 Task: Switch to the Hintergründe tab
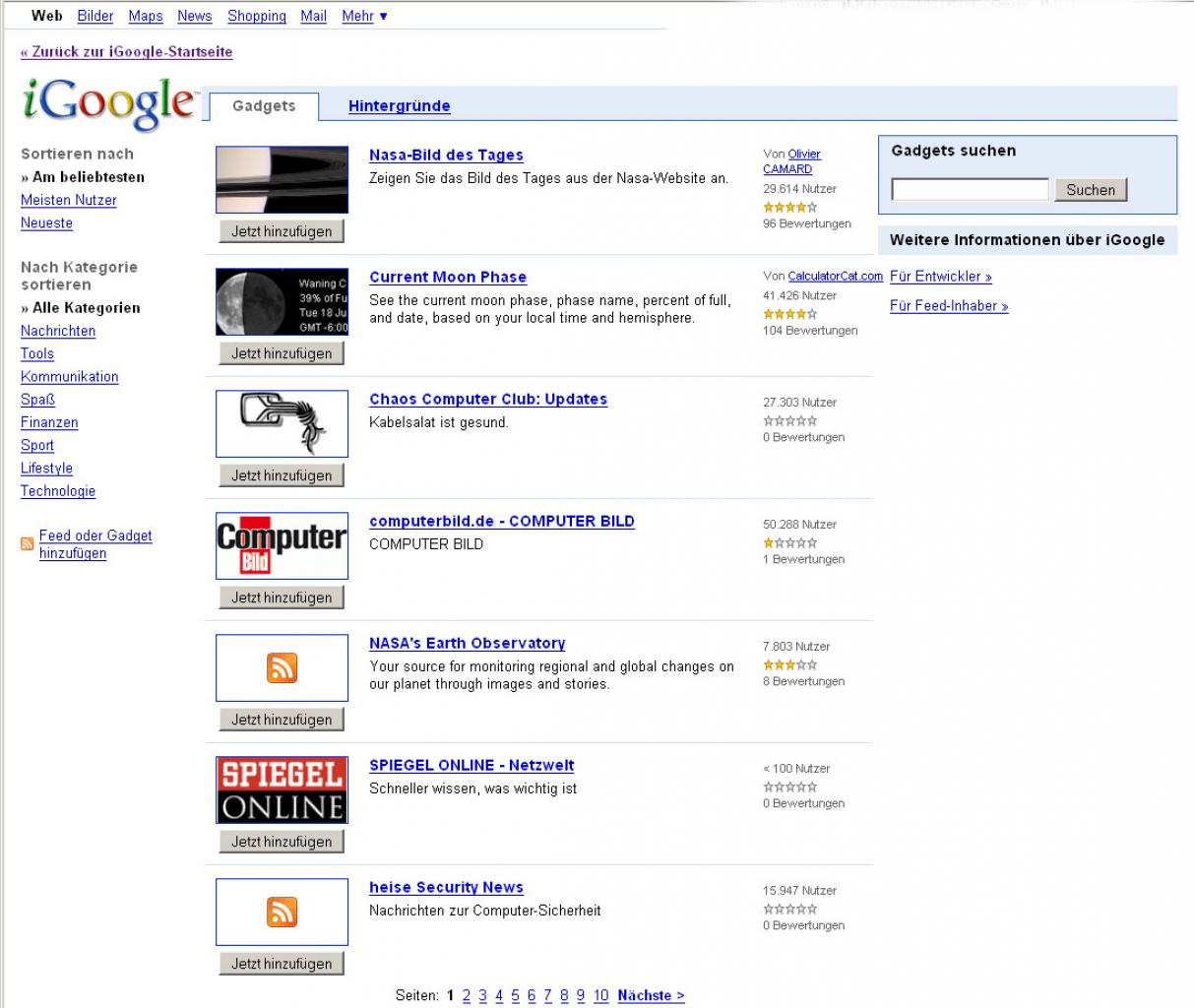tap(400, 106)
